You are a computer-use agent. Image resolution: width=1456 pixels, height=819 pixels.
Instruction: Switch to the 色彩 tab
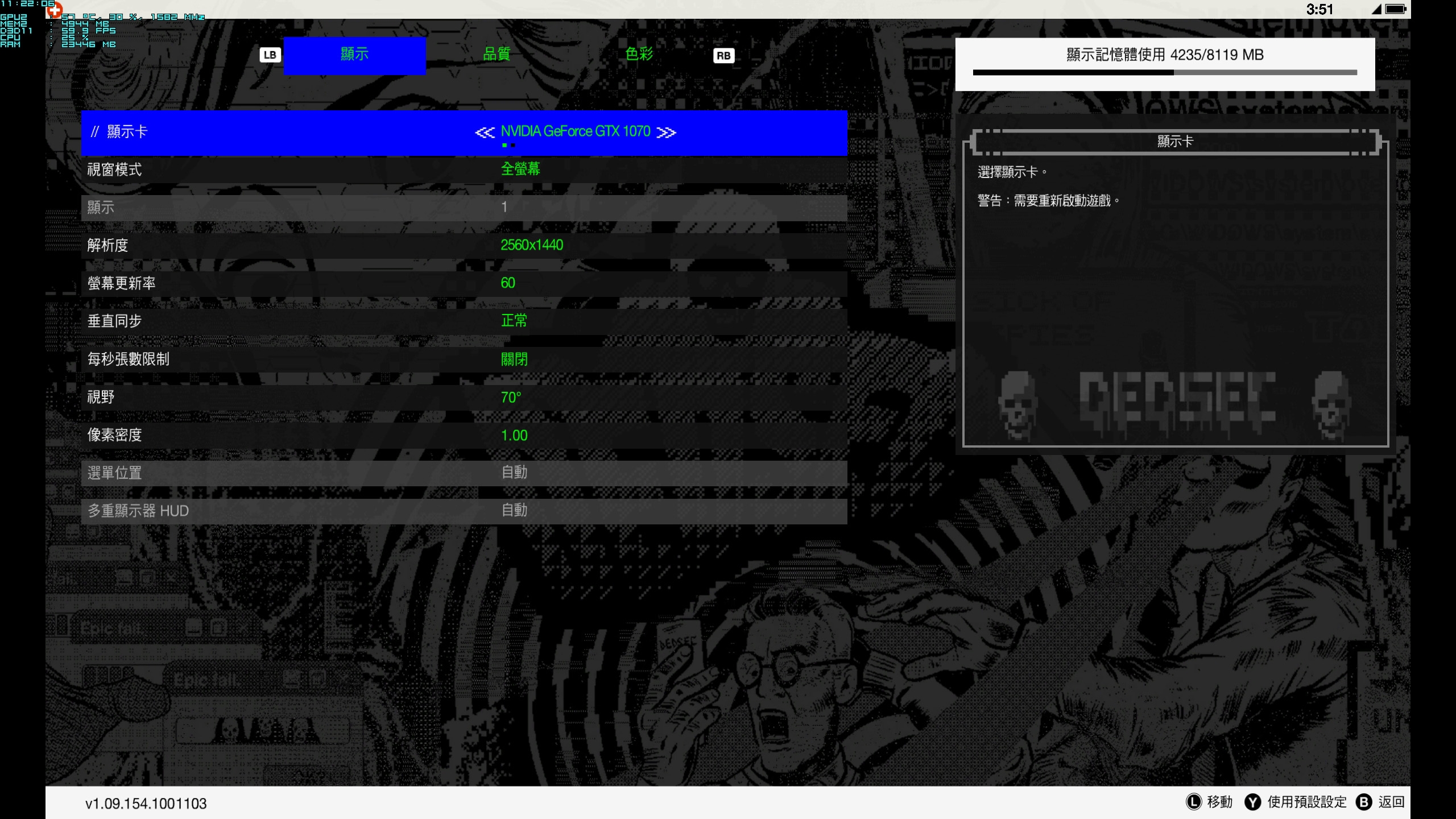coord(639,55)
